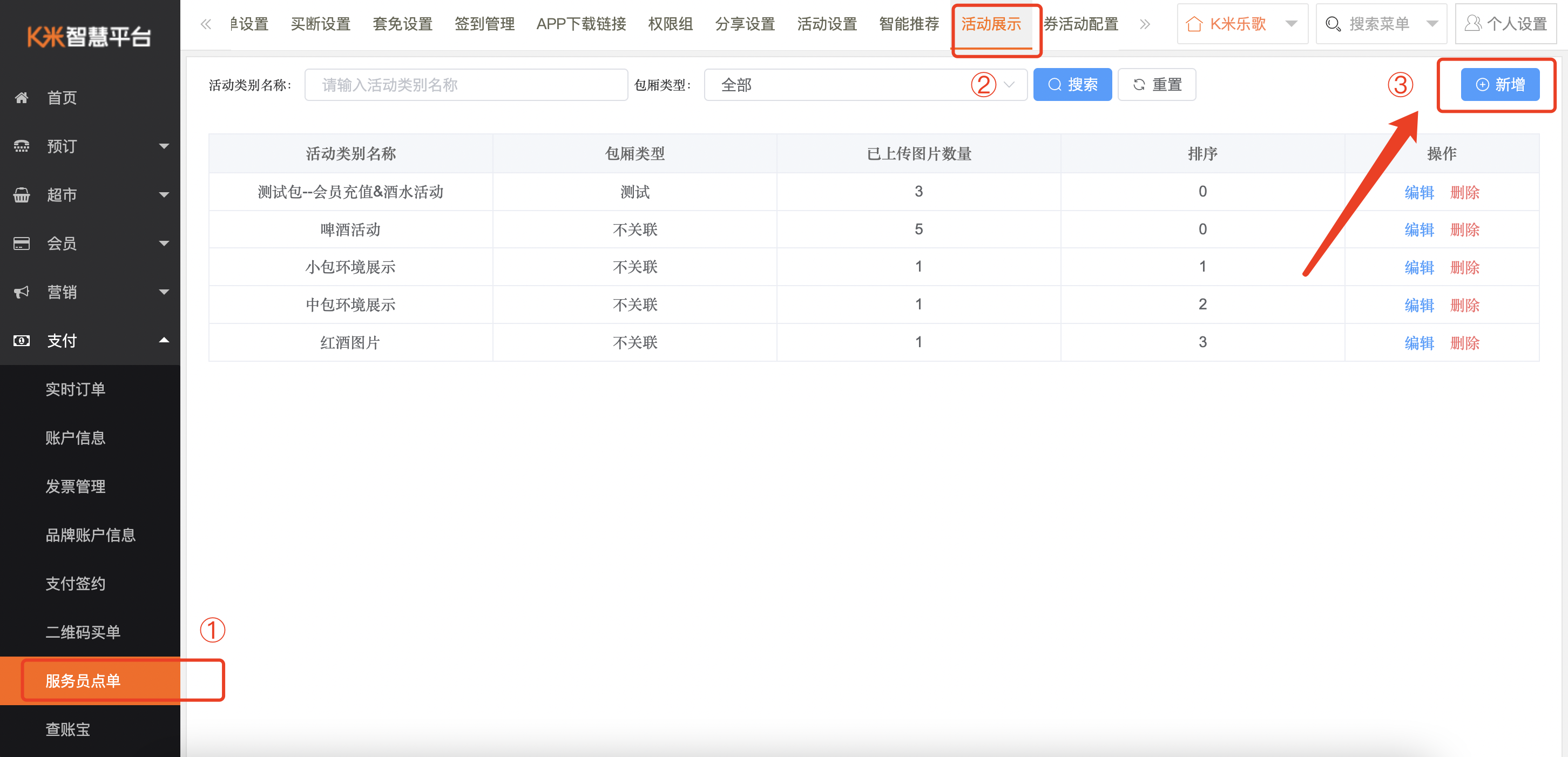Click the 啤酒活动 name cell
The height and width of the screenshot is (757, 1568).
[x=350, y=229]
